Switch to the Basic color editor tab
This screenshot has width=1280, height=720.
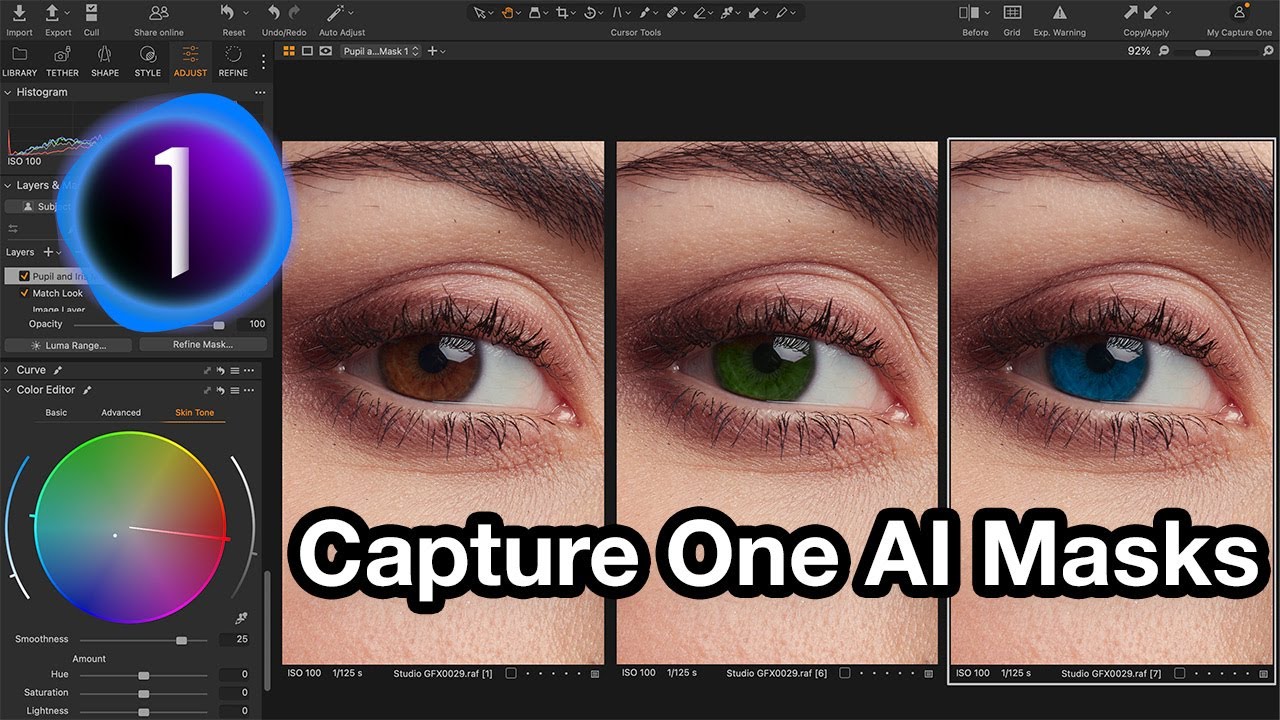pyautogui.click(x=56, y=413)
